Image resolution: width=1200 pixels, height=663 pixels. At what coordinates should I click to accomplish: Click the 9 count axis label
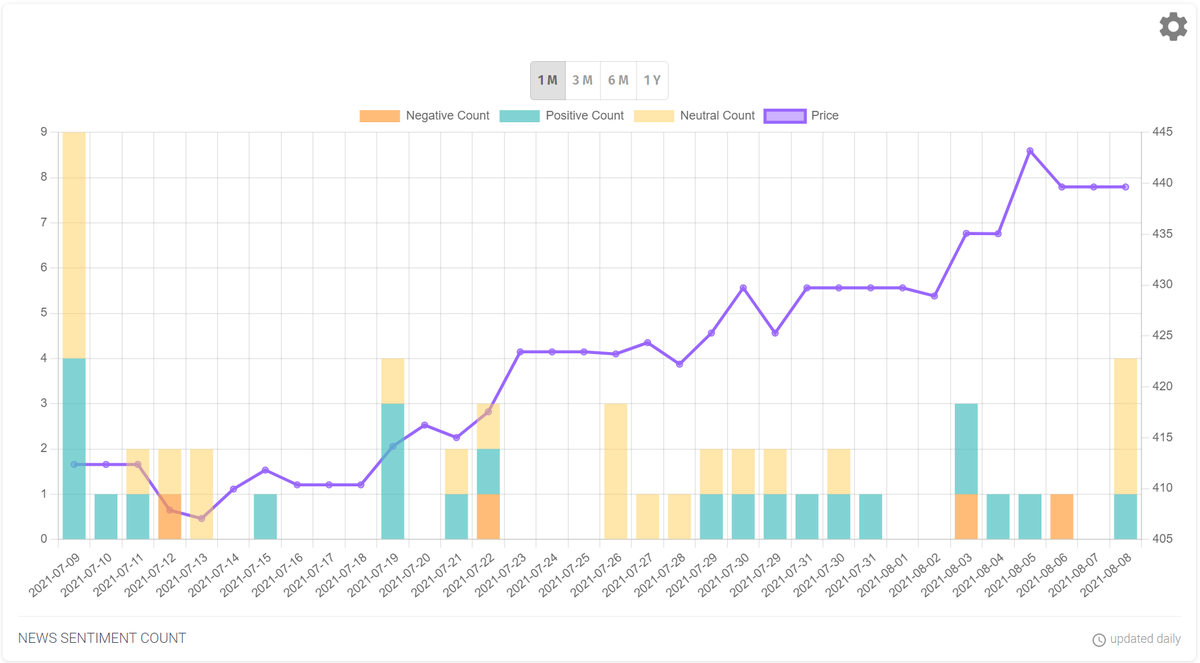point(43,132)
